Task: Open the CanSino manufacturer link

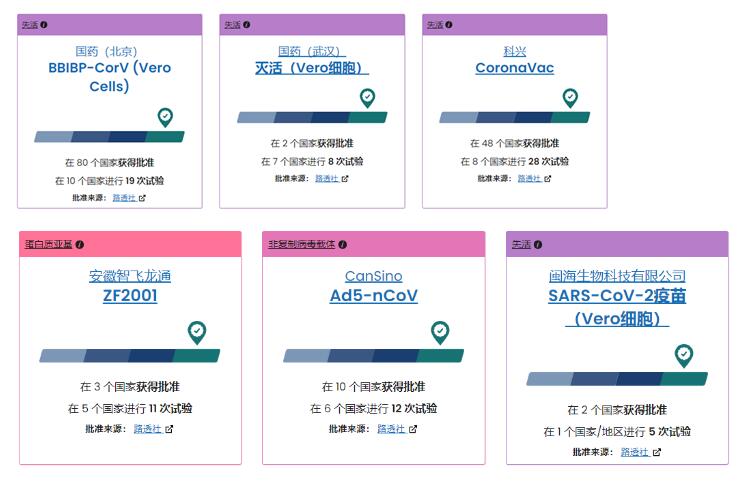Action: (x=374, y=276)
